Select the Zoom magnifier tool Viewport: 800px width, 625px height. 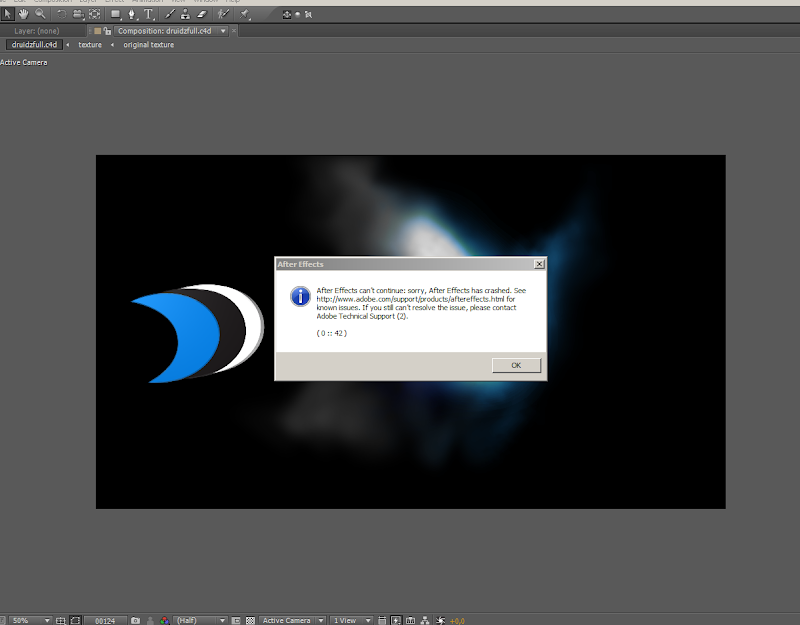pyautogui.click(x=40, y=14)
